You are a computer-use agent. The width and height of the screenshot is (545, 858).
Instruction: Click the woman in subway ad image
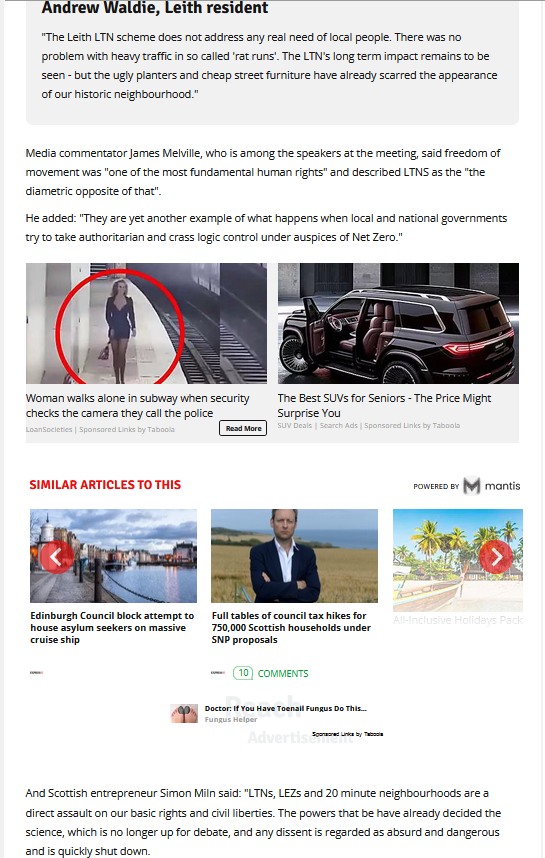tap(146, 323)
